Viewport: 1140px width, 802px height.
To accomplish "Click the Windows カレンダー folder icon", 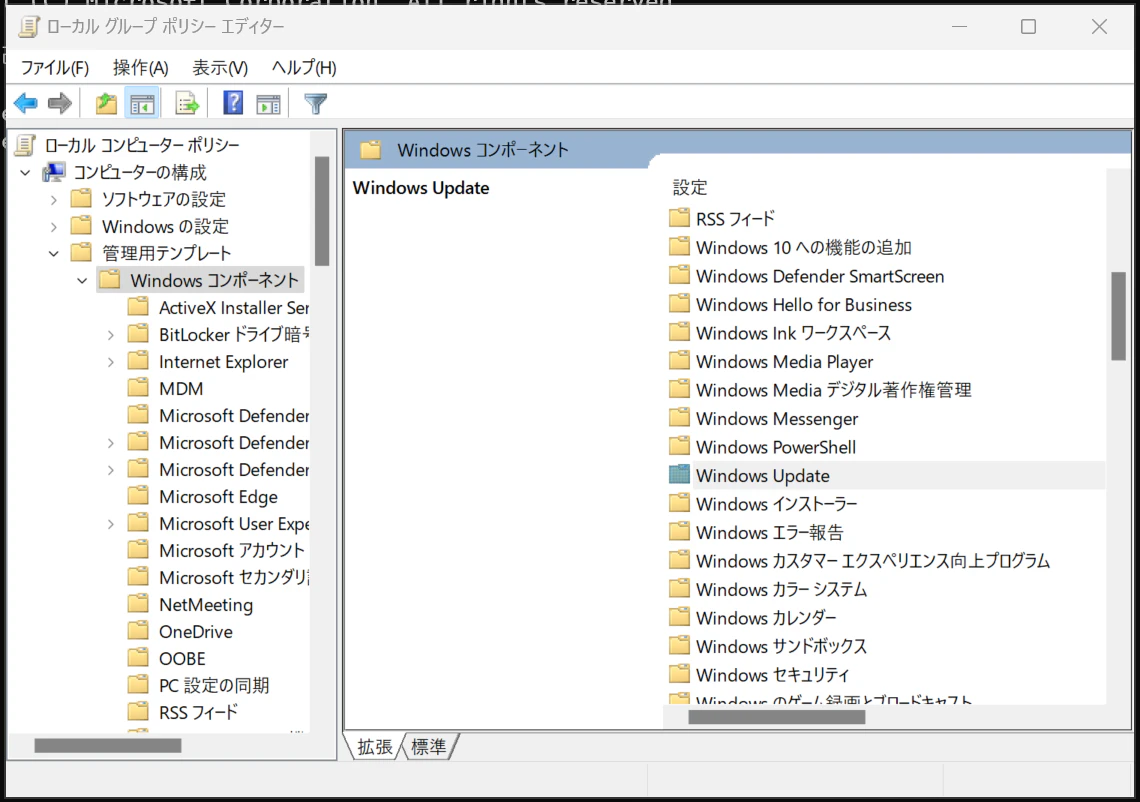I will pyautogui.click(x=679, y=617).
